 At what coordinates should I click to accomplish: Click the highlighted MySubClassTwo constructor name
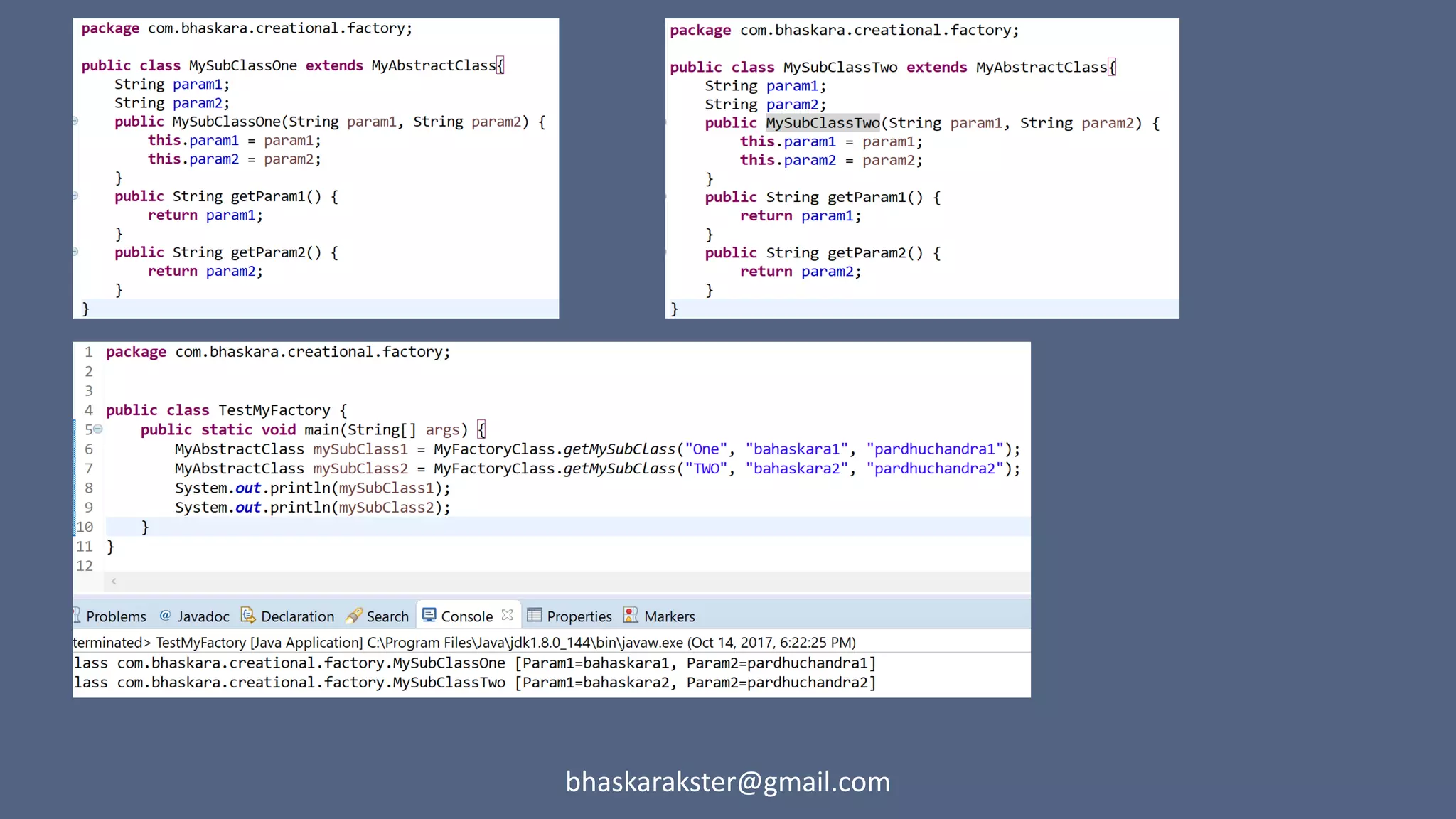[x=823, y=123]
